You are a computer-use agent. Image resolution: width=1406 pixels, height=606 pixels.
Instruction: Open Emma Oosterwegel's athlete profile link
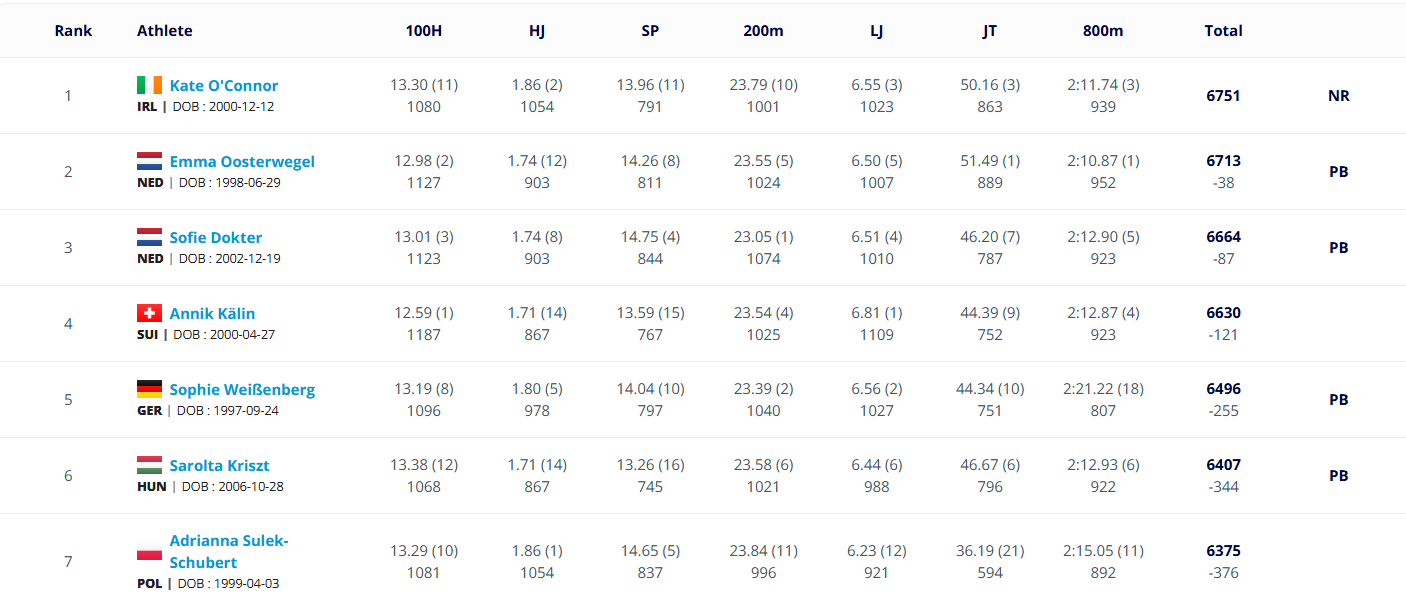click(242, 162)
